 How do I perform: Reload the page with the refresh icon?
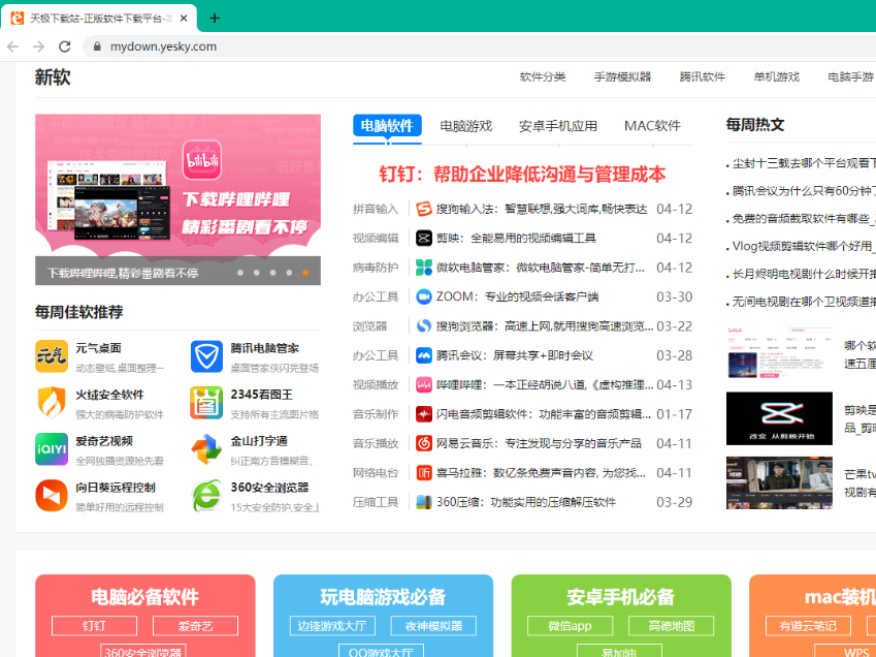click(65, 46)
